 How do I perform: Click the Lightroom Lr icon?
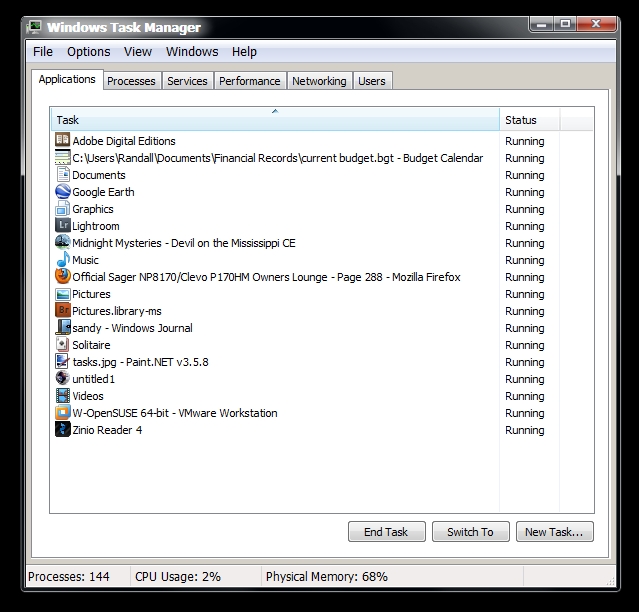coord(62,225)
